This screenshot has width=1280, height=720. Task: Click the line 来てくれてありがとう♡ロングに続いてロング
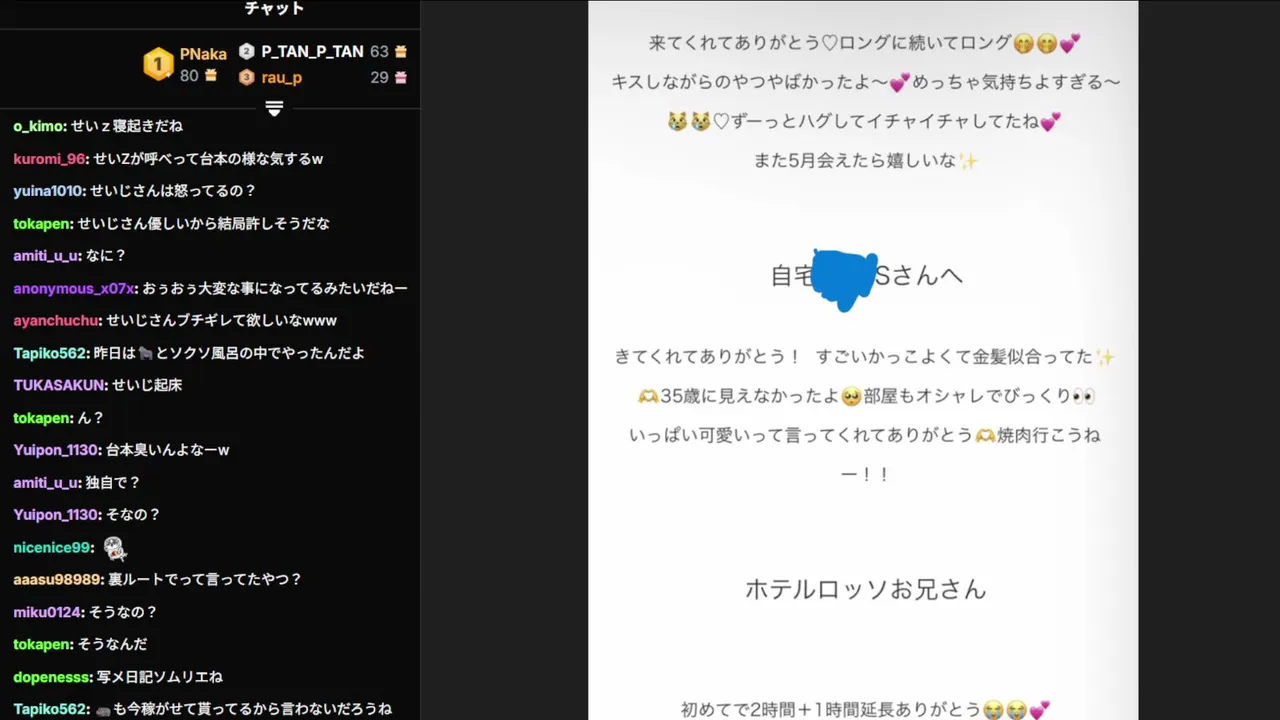(x=866, y=43)
